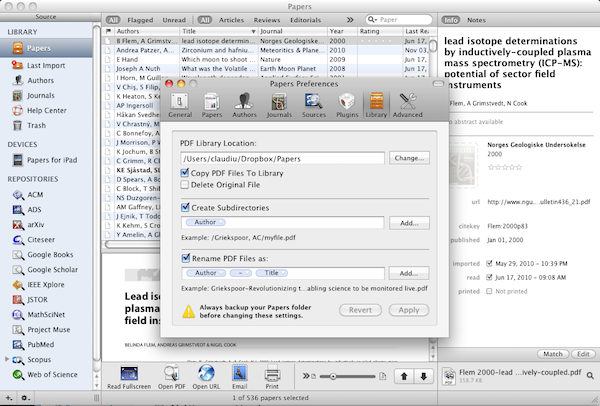Click the Change... button for library location
Viewport: 600px width, 406px height.
409,158
